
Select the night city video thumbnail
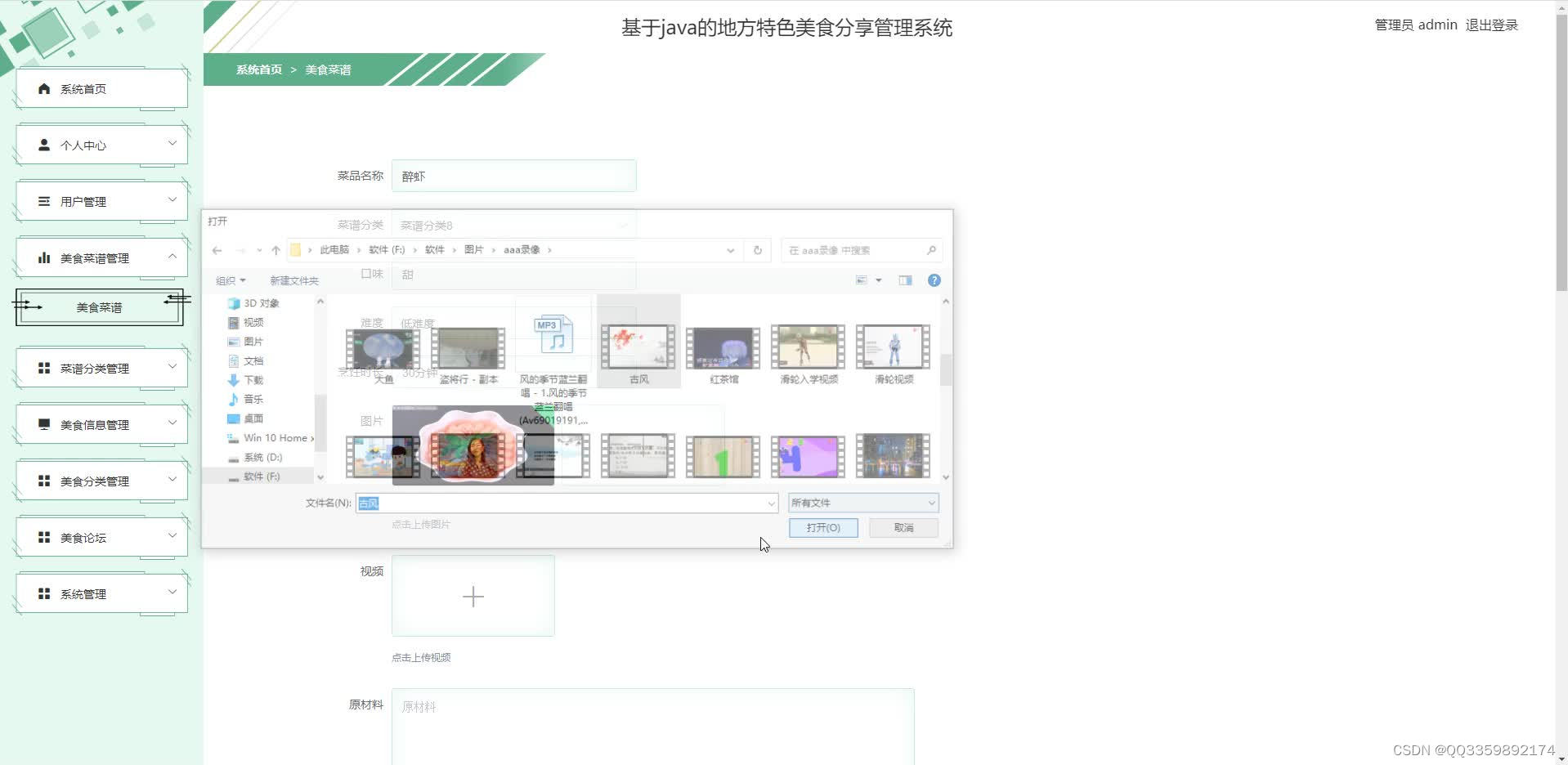click(893, 456)
